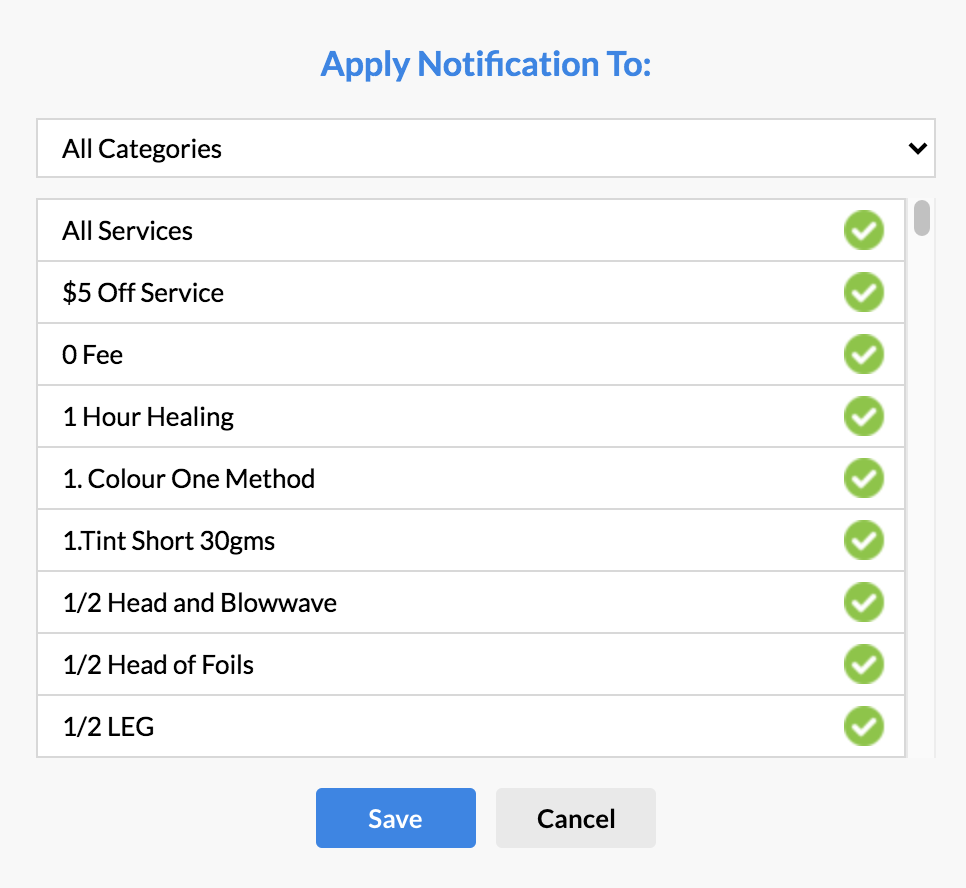
Task: Choose the 1 Hour Healing service name
Action: (148, 417)
